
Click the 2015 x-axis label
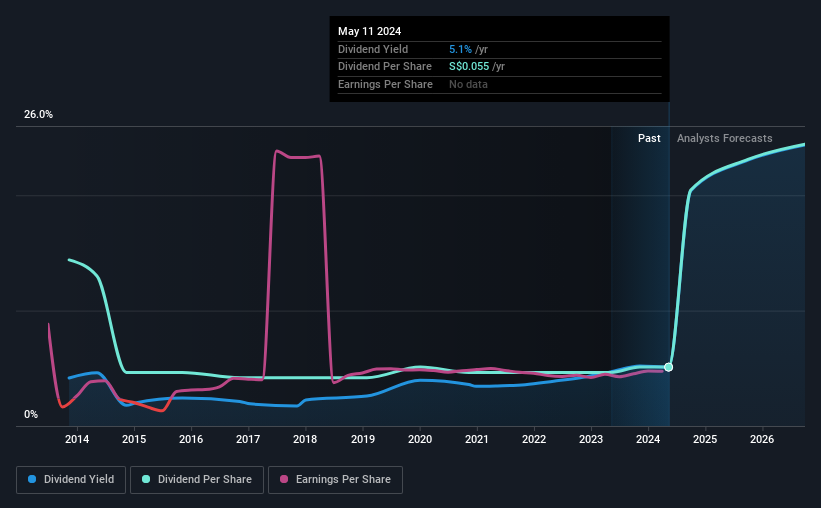tap(134, 439)
